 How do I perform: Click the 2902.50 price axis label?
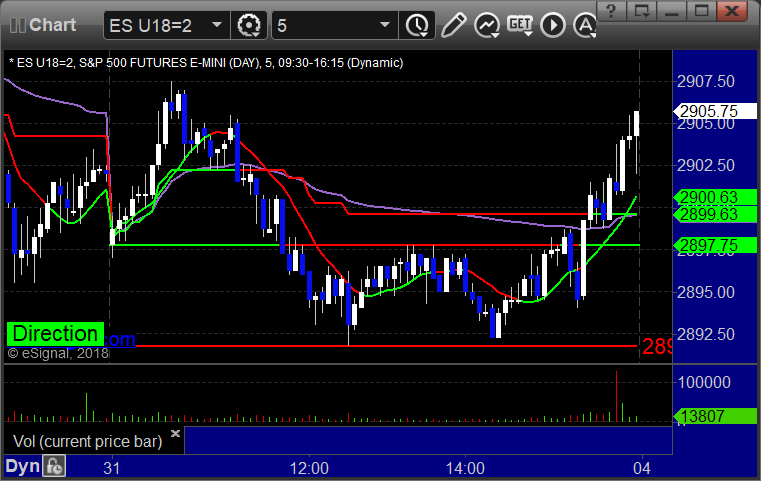click(x=706, y=166)
